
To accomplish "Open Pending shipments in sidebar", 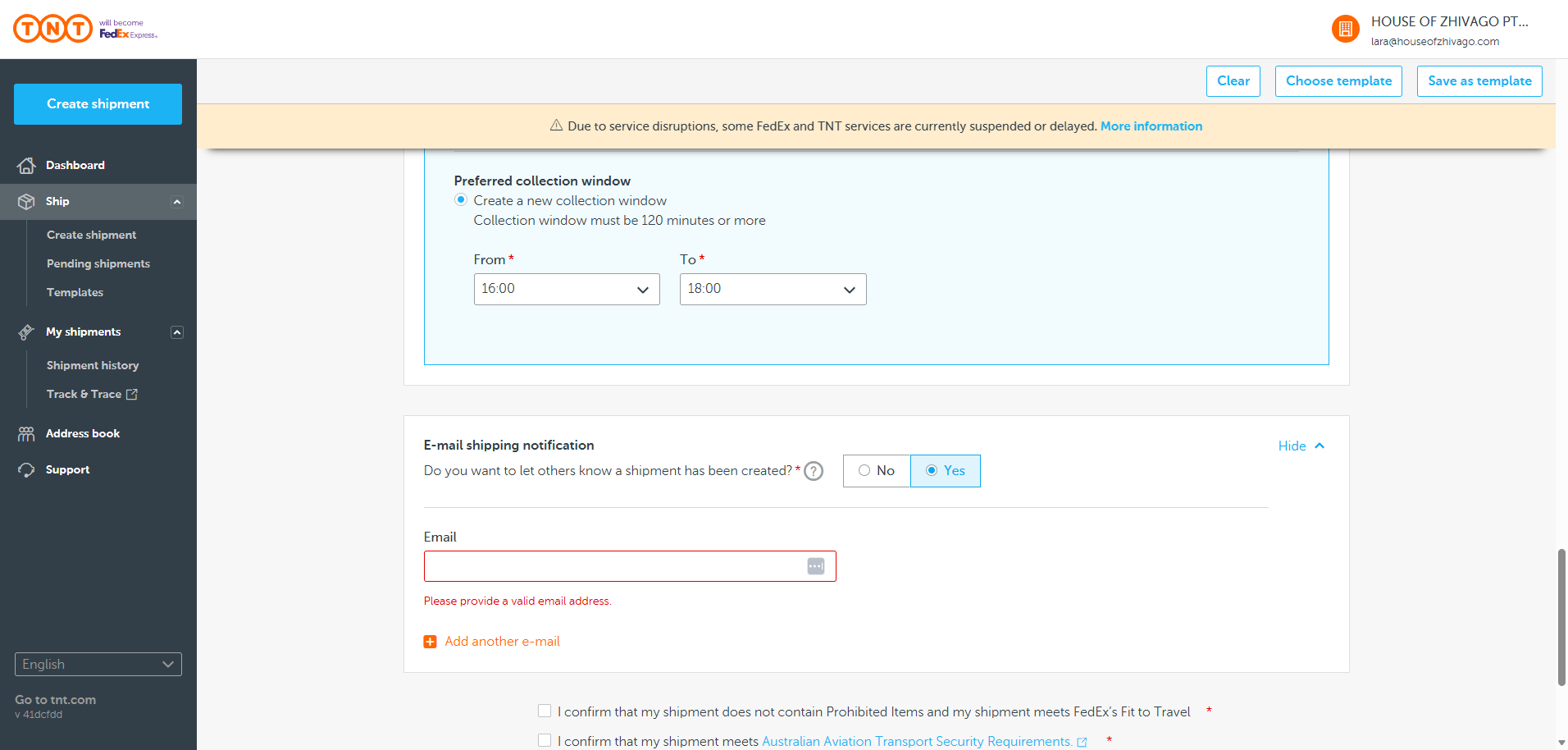I will 98,263.
